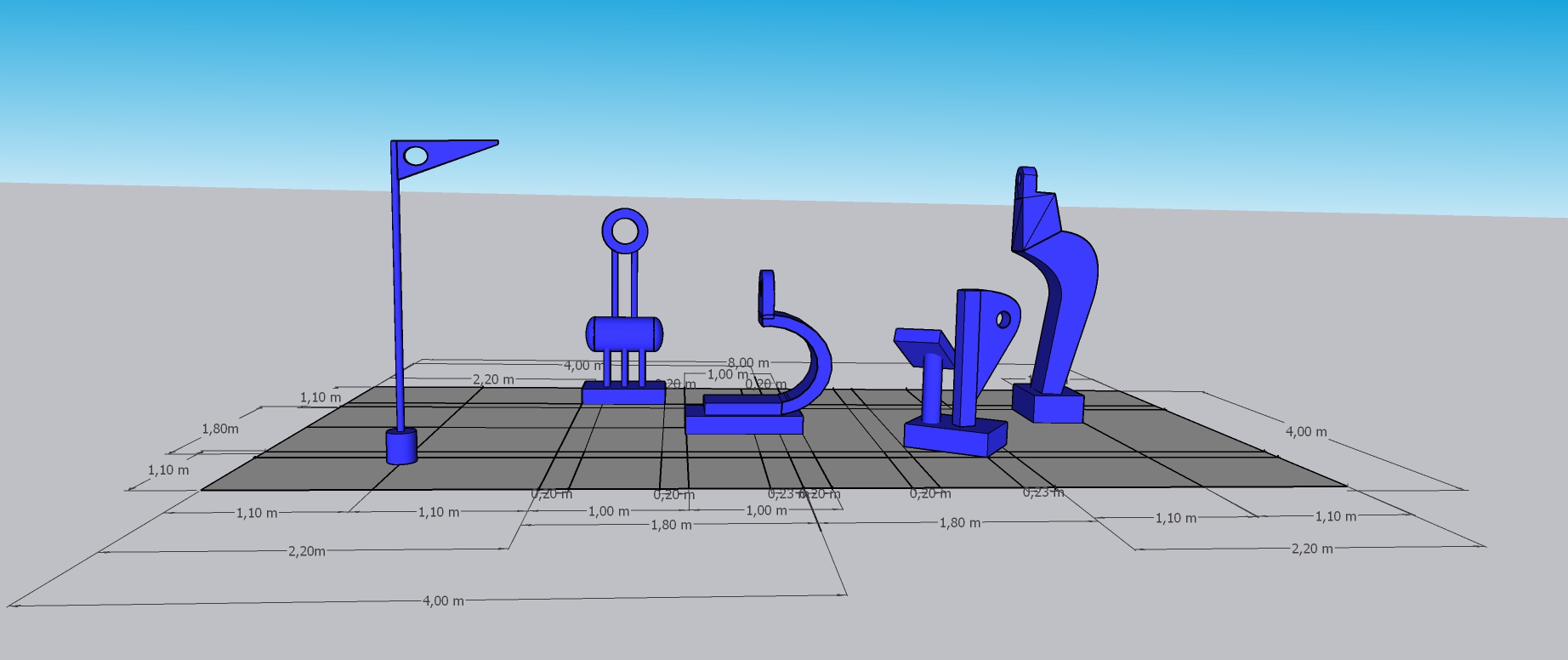
Task: Select the 2,20m label at lower left
Action: click(306, 551)
